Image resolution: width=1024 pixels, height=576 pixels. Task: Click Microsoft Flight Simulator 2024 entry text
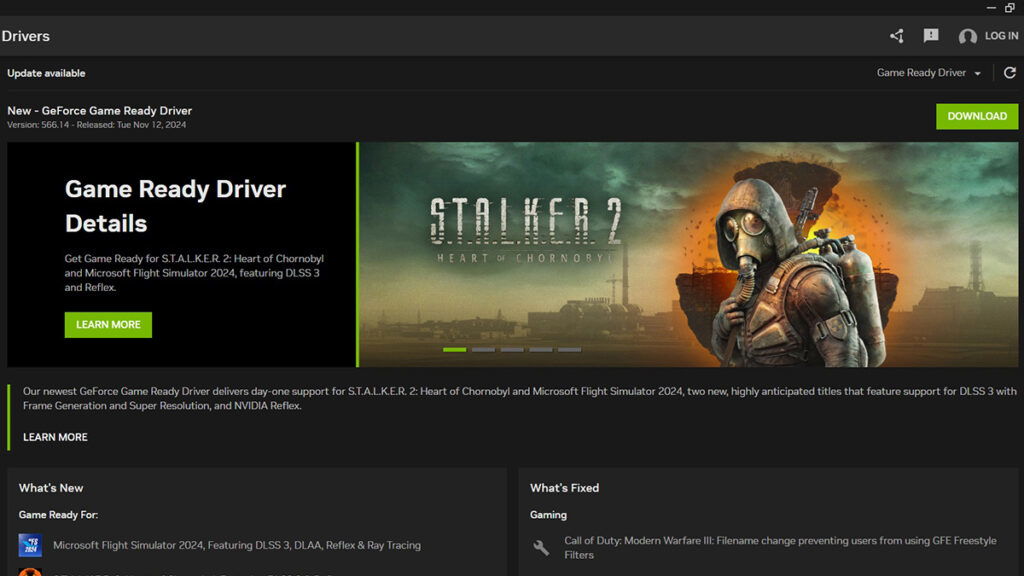pos(236,545)
